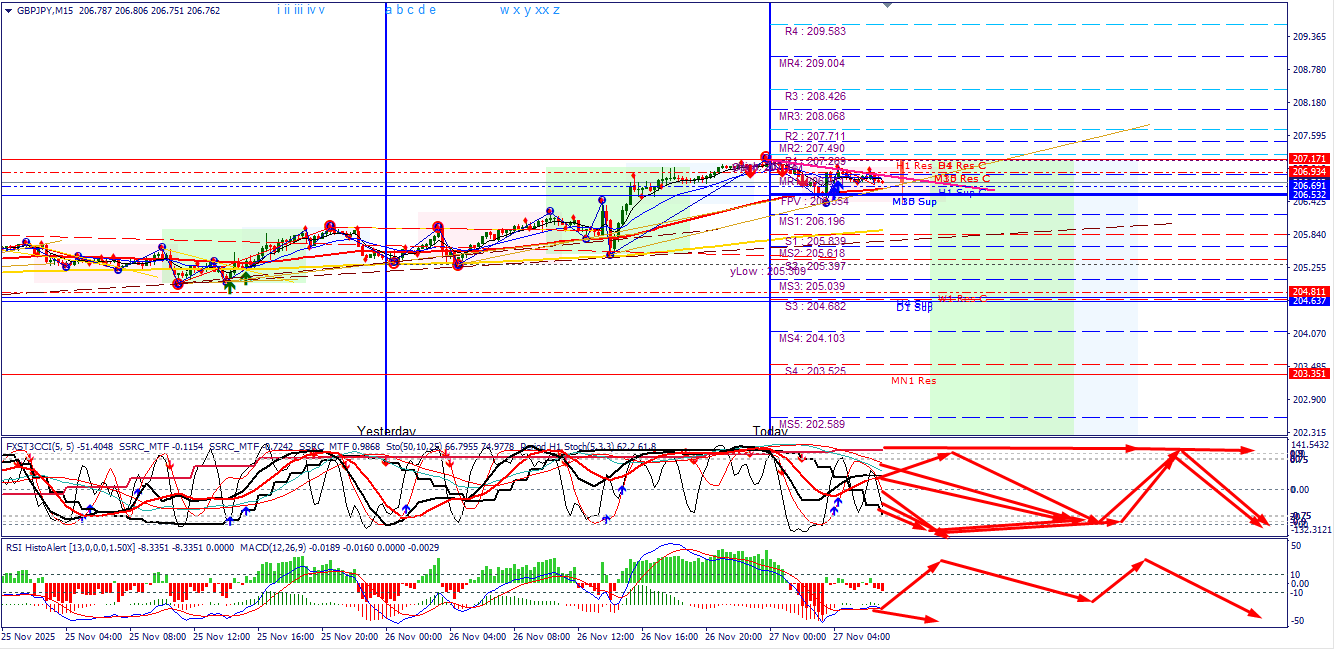Screen dimensions: 1334x650
Task: Select the S3 : 204.682 pivot label
Action: (815, 306)
